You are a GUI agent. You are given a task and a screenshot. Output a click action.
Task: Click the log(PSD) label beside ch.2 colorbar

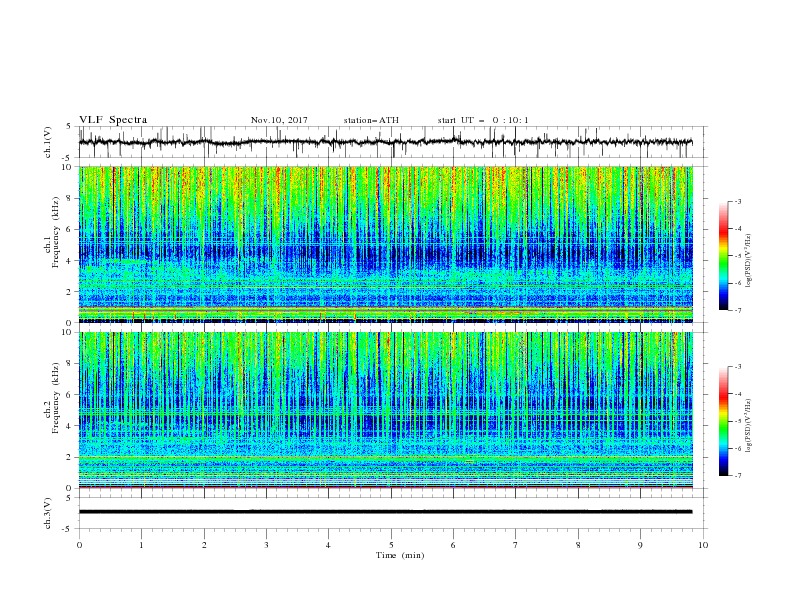tap(749, 426)
